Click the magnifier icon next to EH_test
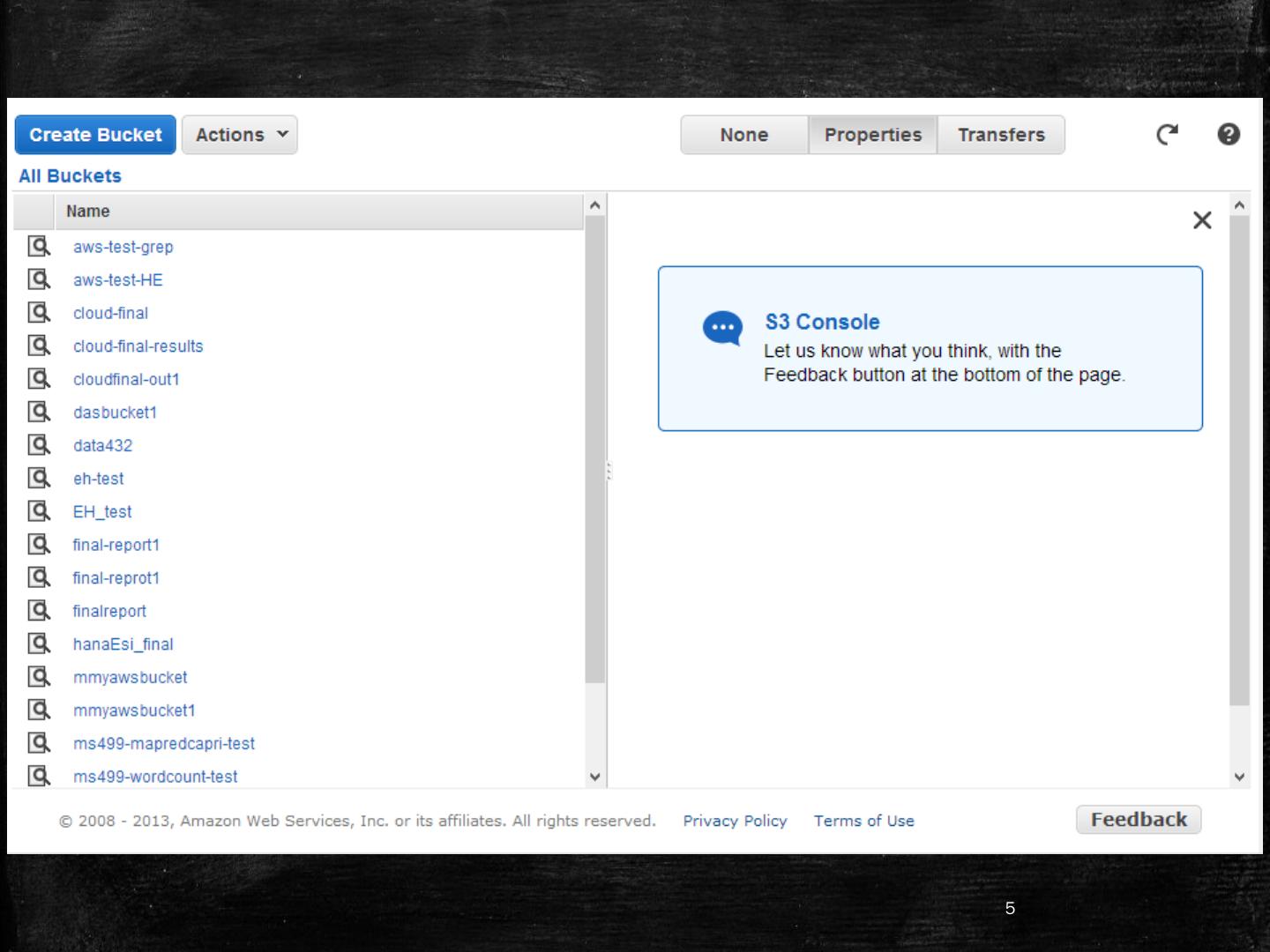The height and width of the screenshot is (952, 1270). (x=39, y=511)
